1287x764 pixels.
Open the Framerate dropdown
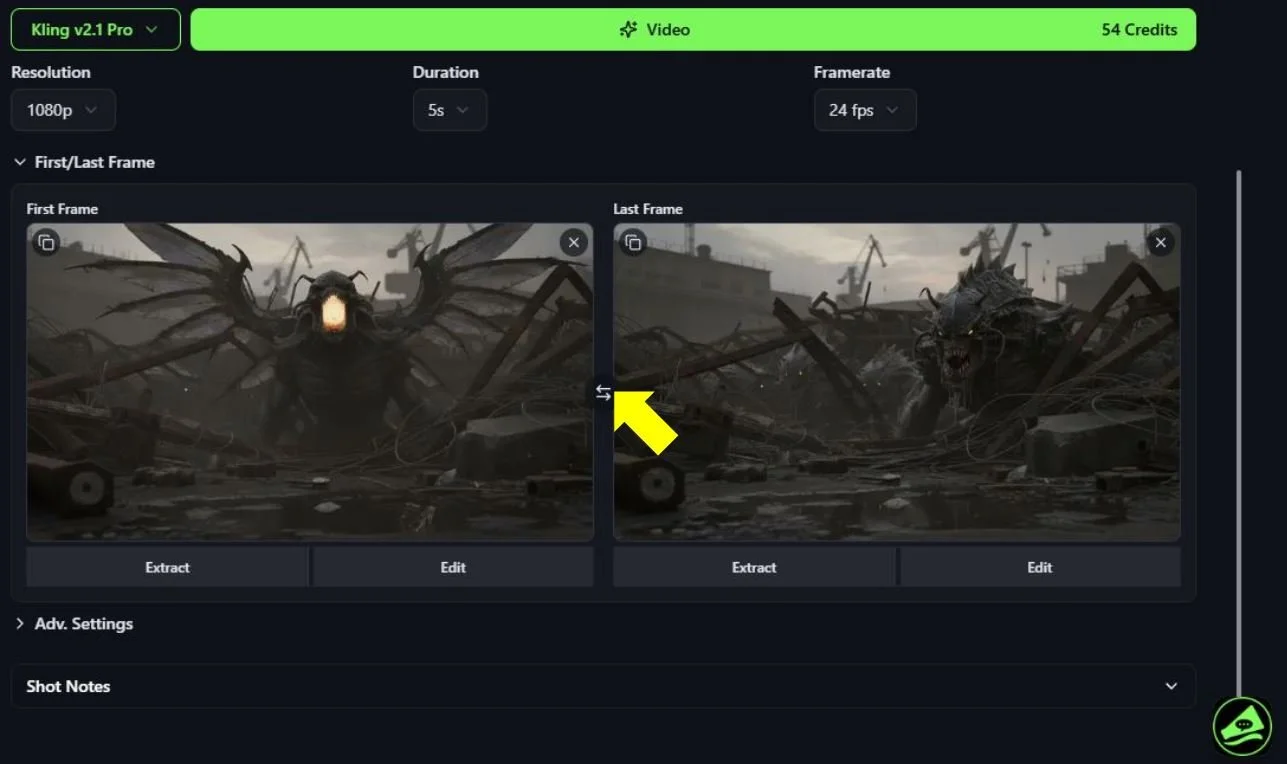click(x=864, y=110)
